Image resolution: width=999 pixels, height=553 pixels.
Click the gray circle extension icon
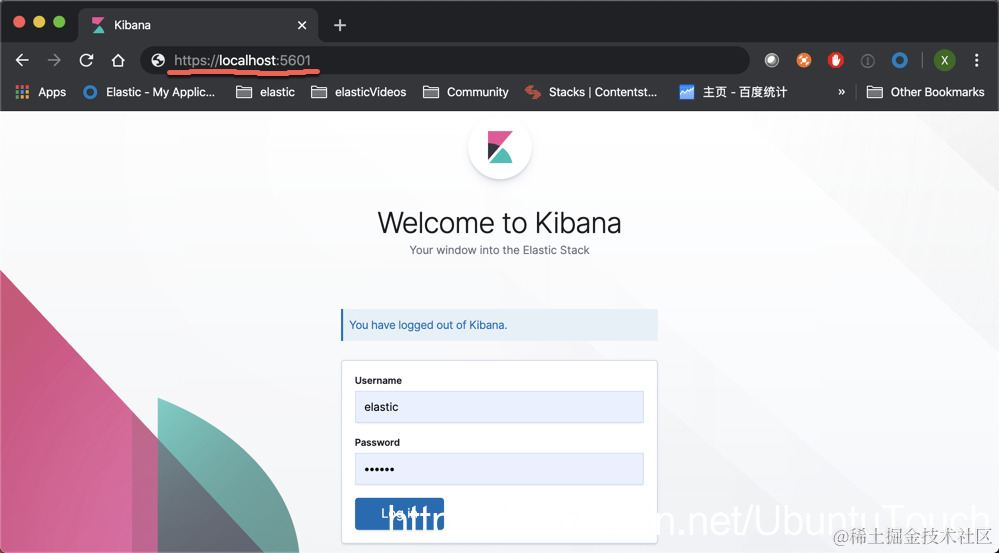(772, 61)
